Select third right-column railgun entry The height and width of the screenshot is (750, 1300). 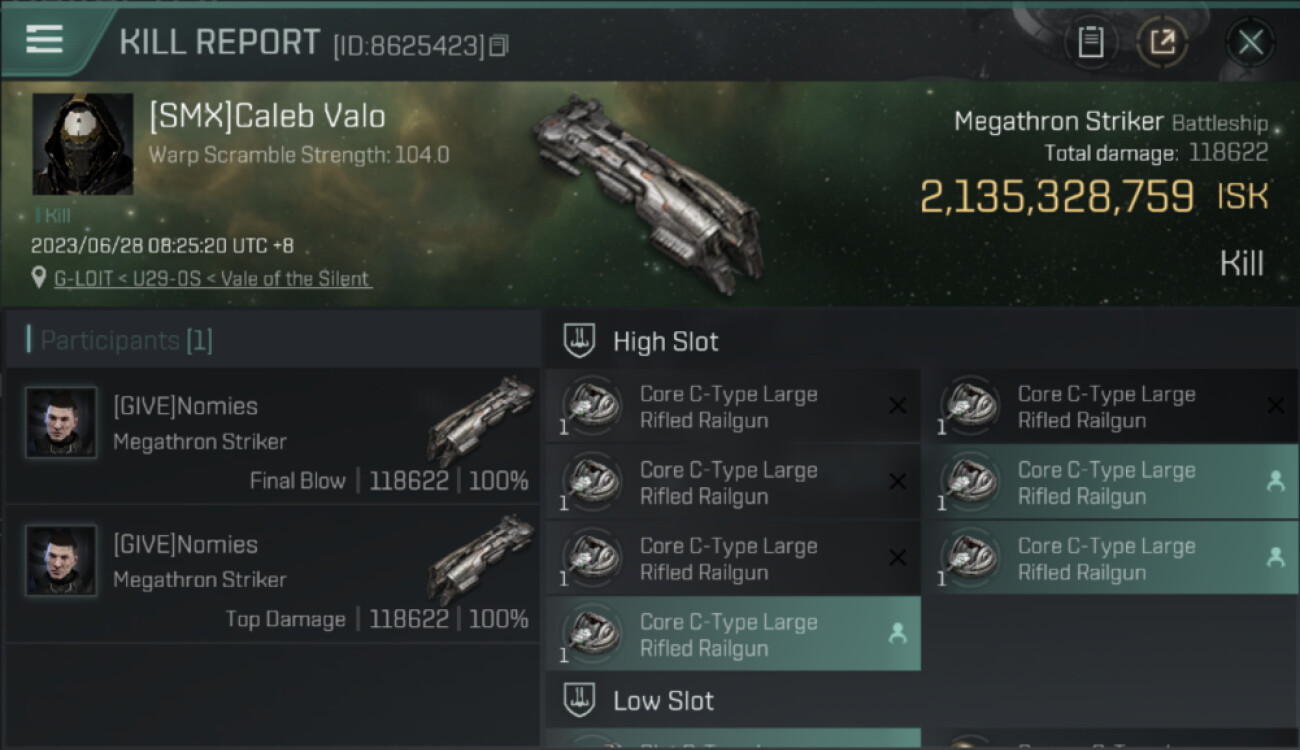click(x=1111, y=558)
